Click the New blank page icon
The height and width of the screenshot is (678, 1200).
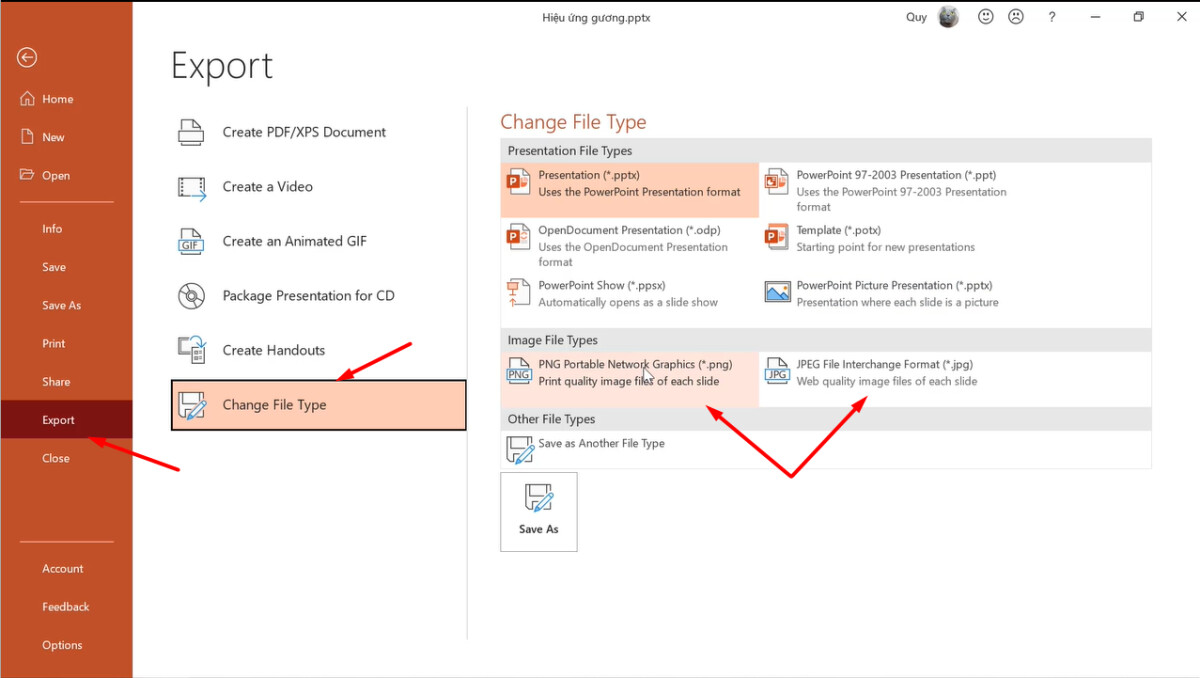click(27, 137)
